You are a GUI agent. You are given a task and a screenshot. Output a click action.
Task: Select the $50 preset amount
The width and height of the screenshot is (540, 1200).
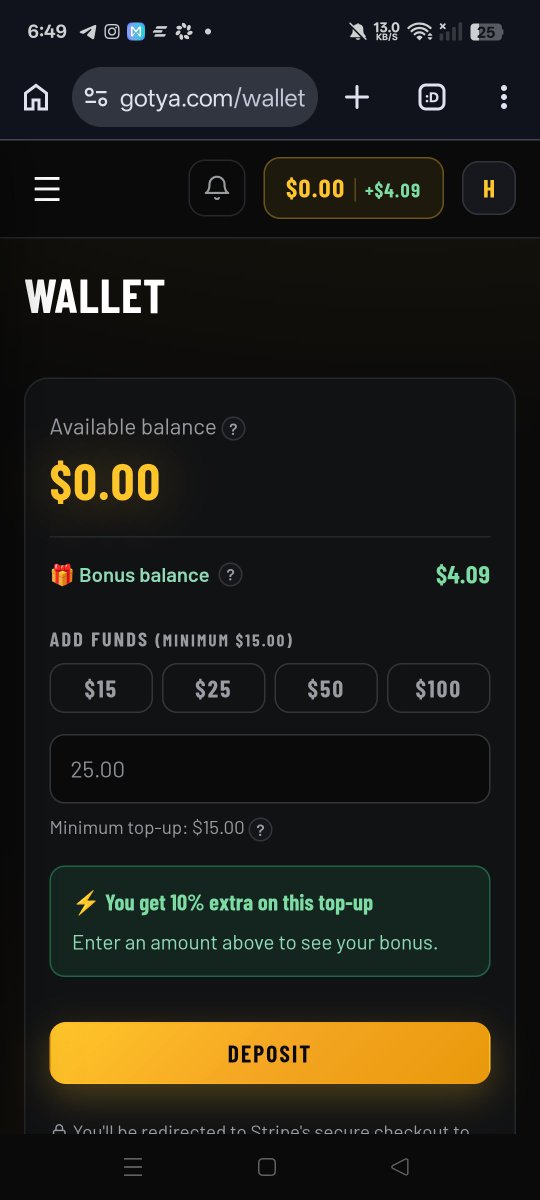(x=326, y=688)
